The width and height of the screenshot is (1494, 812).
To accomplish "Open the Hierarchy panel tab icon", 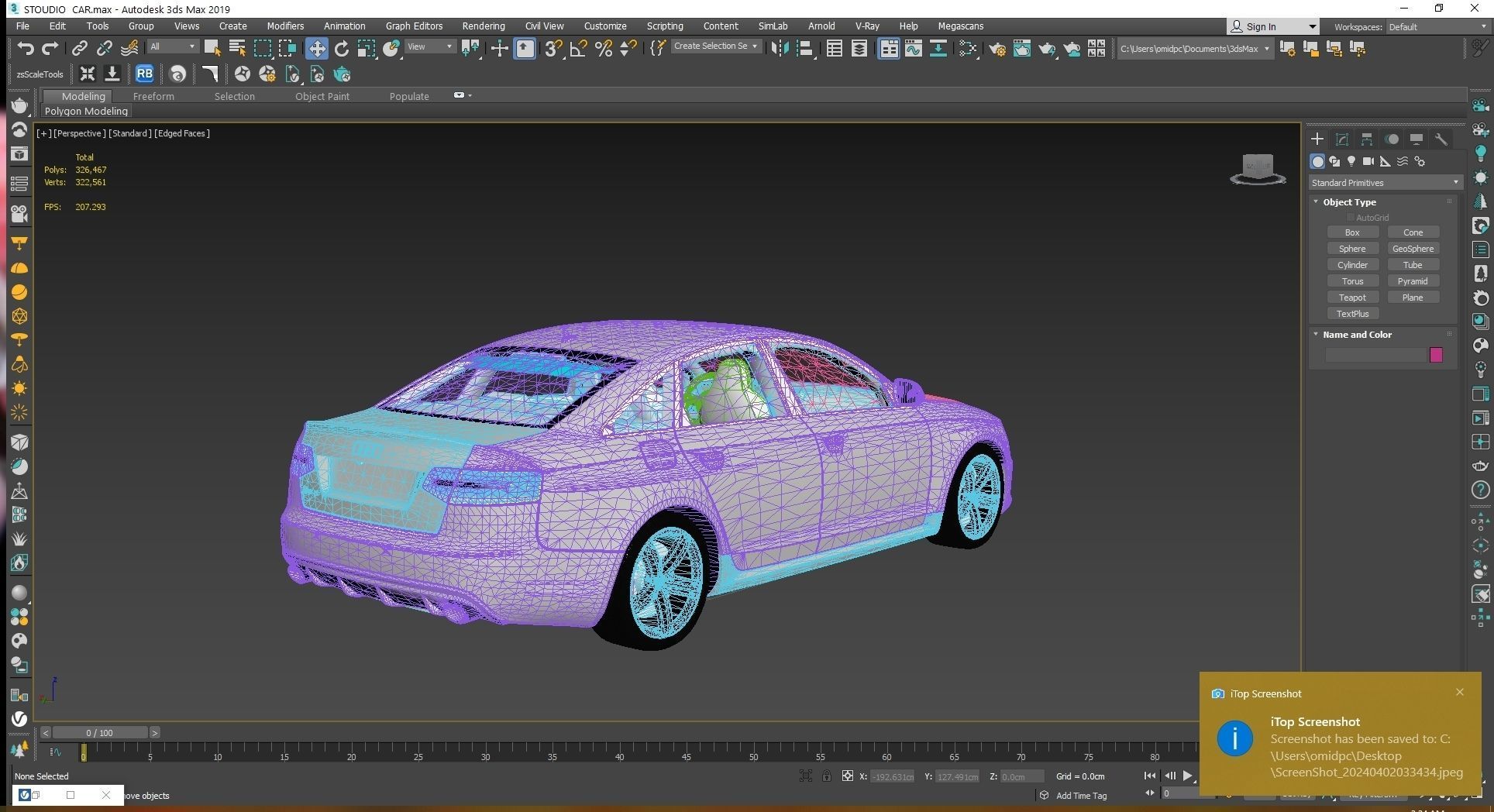I will [x=1367, y=139].
